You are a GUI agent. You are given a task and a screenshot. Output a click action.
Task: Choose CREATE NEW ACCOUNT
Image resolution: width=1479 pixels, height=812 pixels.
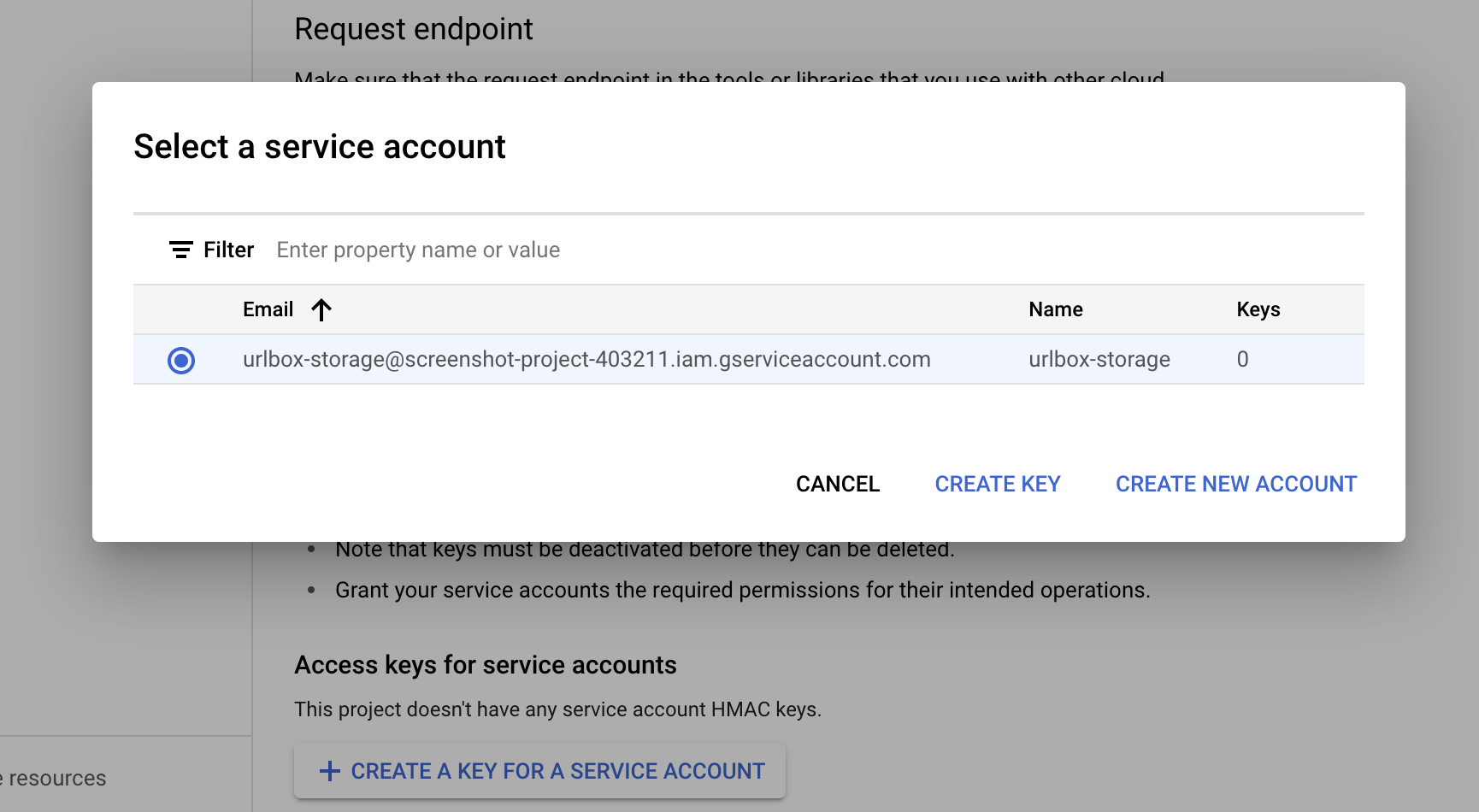click(x=1235, y=484)
